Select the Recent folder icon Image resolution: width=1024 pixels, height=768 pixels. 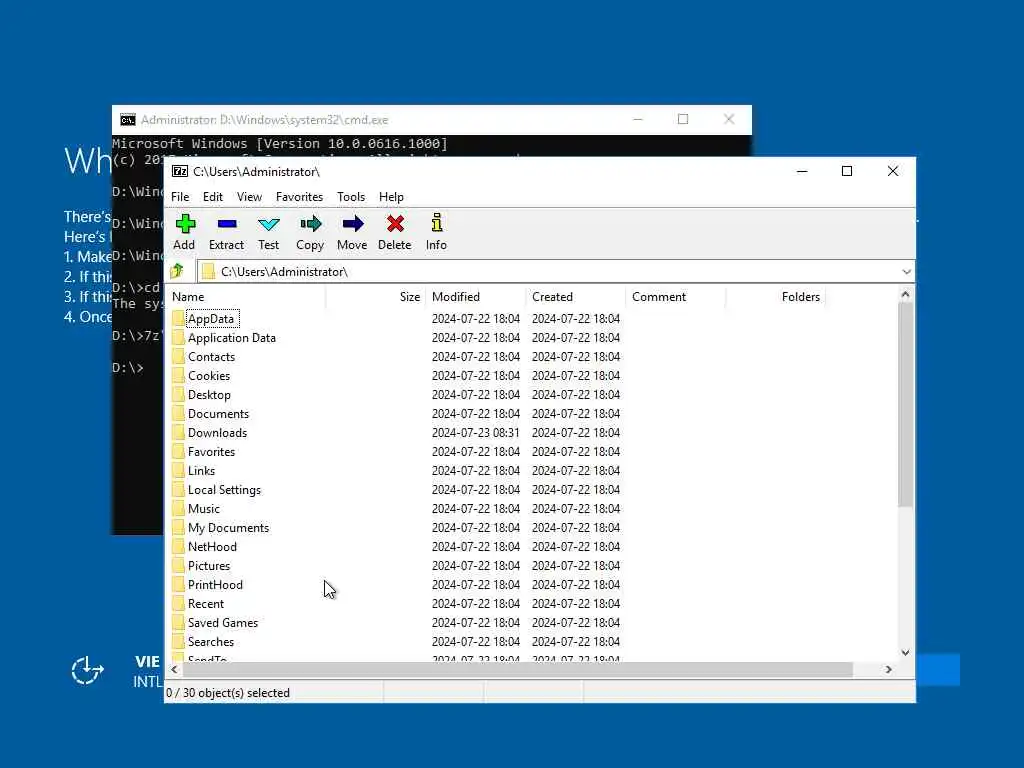tap(178, 603)
